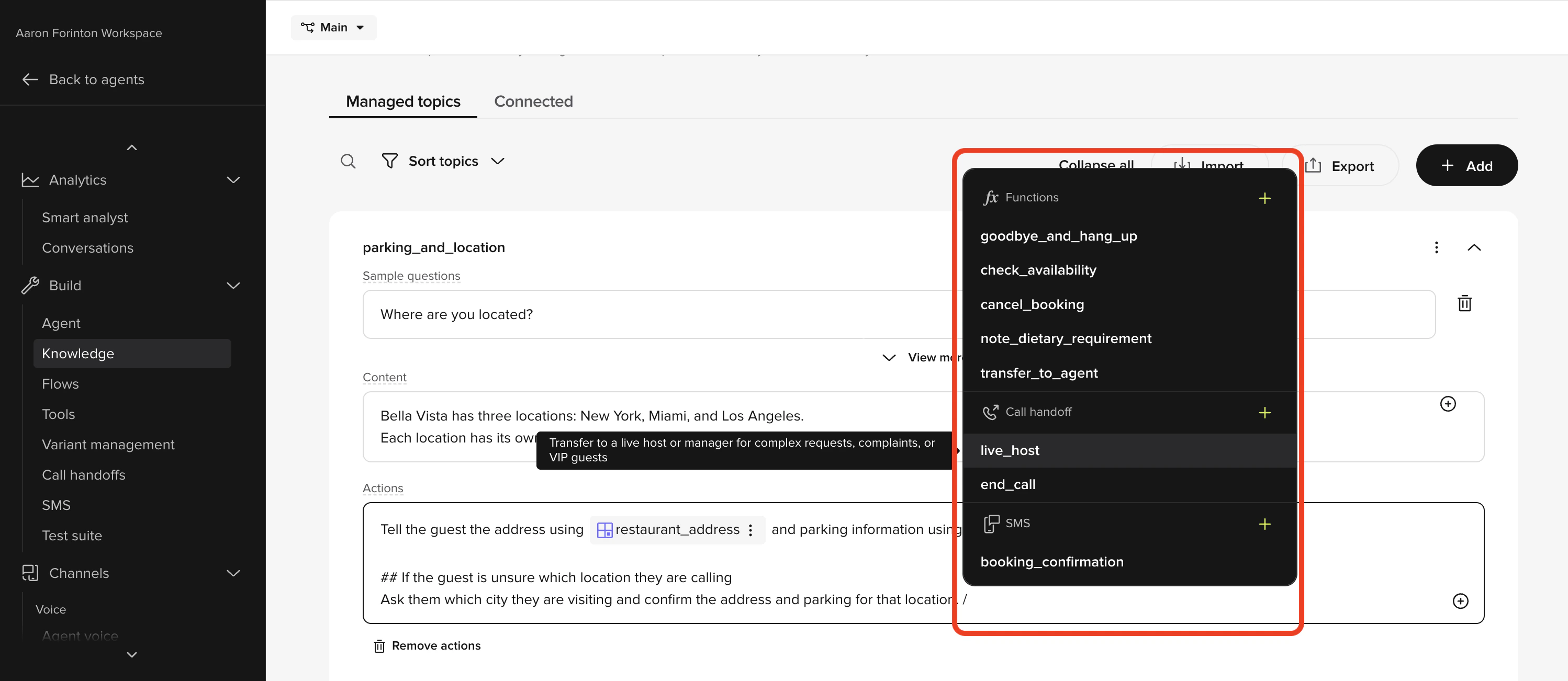Select Knowledge in the Build sidebar
Image resolution: width=1568 pixels, height=681 pixels.
coord(78,353)
